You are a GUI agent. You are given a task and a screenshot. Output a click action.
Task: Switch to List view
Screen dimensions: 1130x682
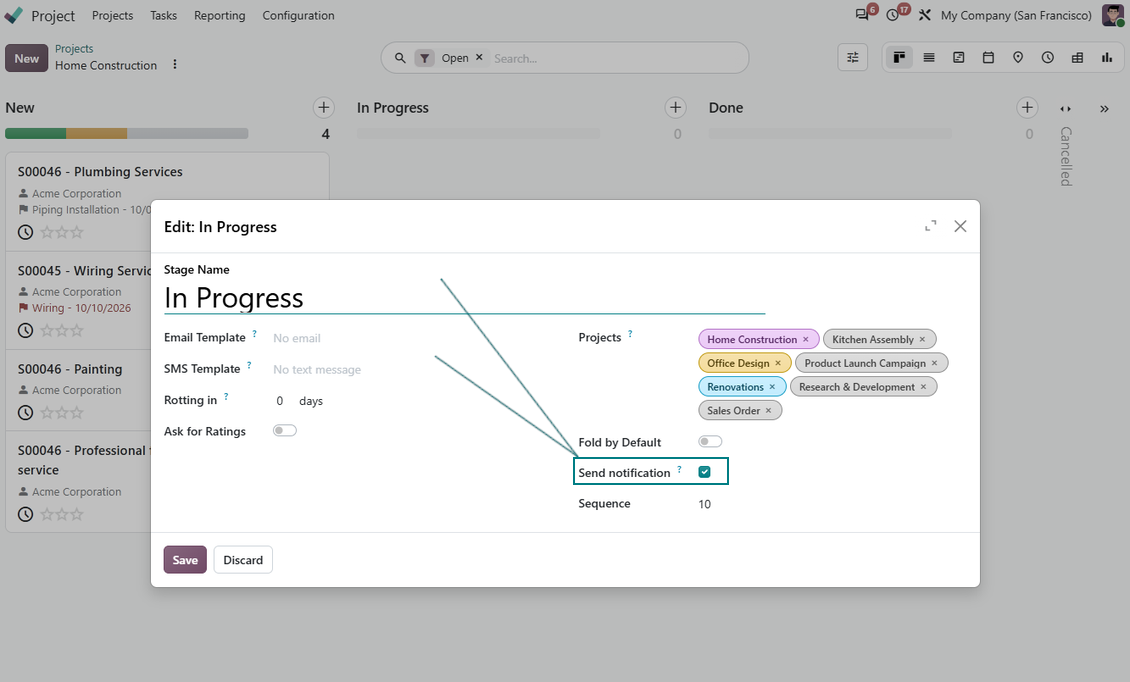(x=929, y=58)
